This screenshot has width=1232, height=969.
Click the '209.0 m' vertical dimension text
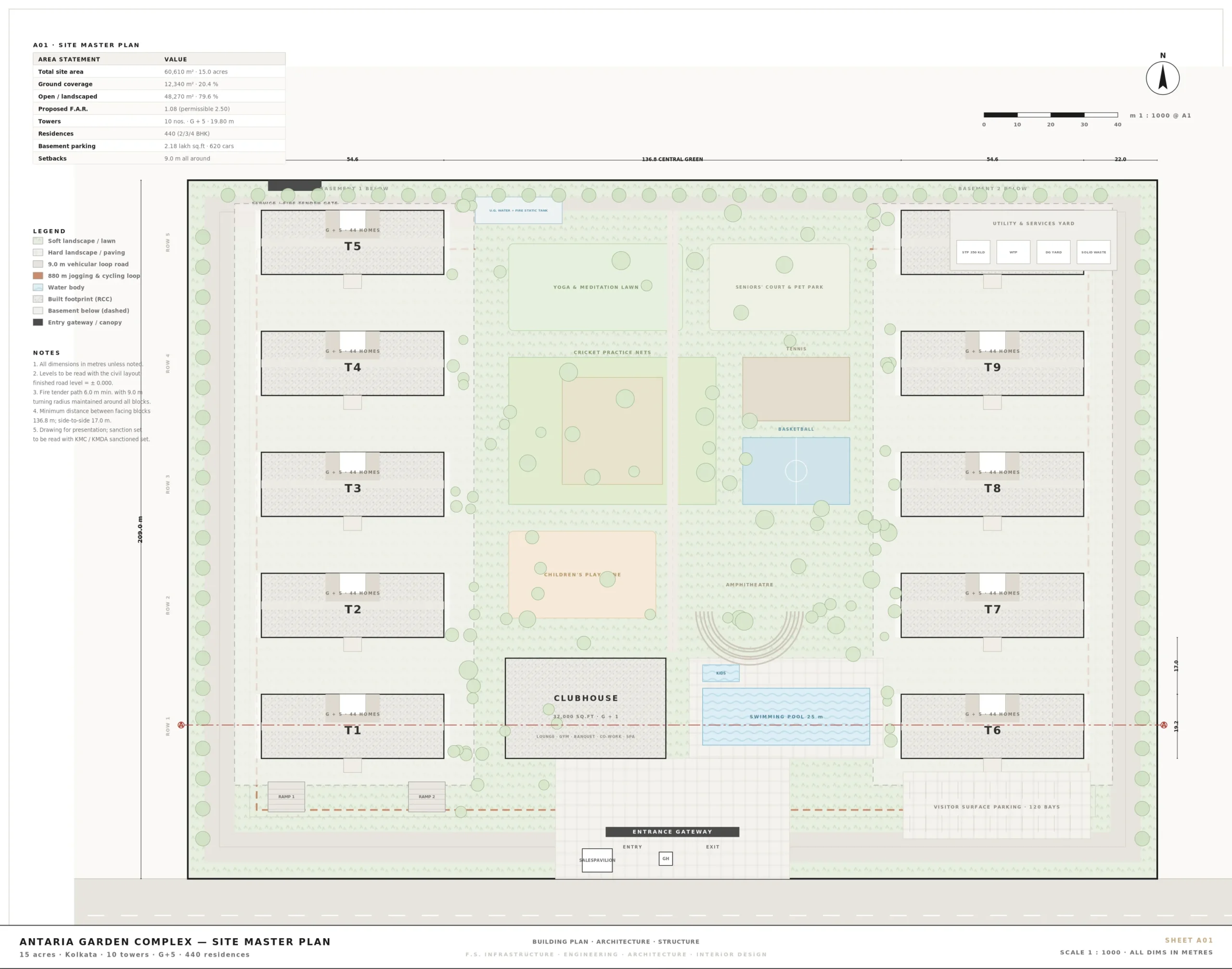[140, 529]
